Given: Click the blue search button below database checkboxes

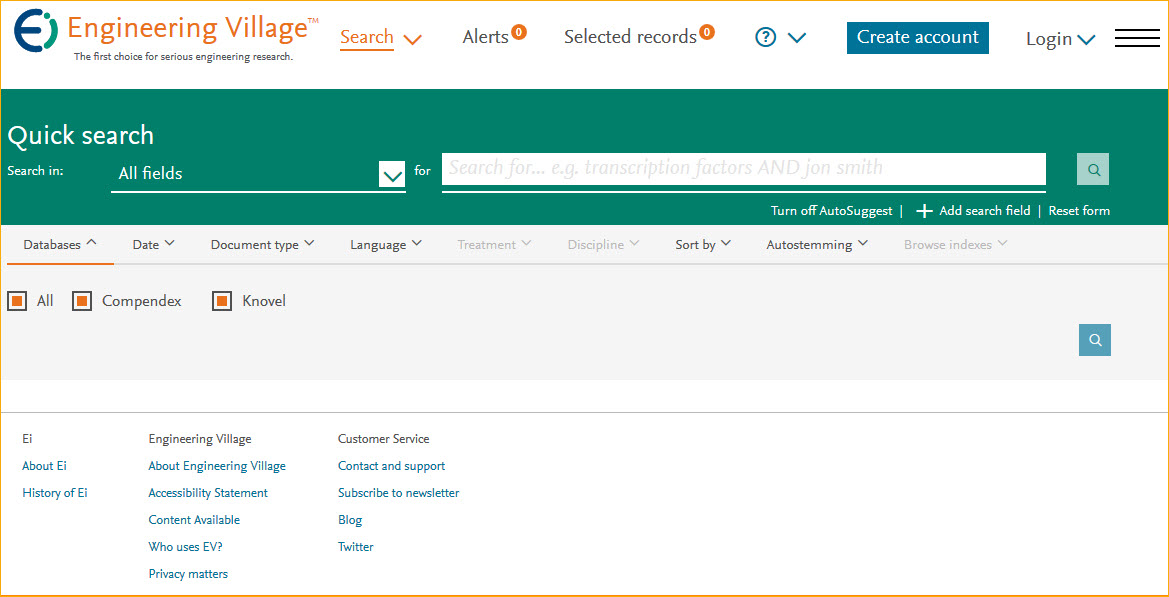Looking at the screenshot, I should [x=1094, y=340].
